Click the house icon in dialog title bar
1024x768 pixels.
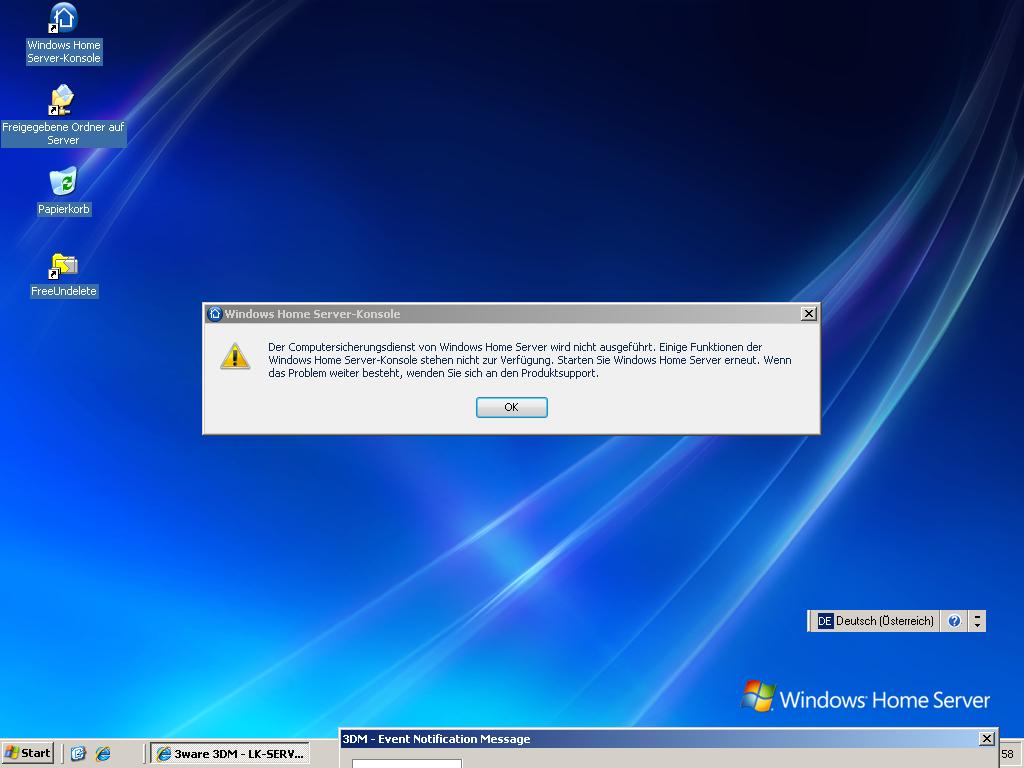click(215, 313)
